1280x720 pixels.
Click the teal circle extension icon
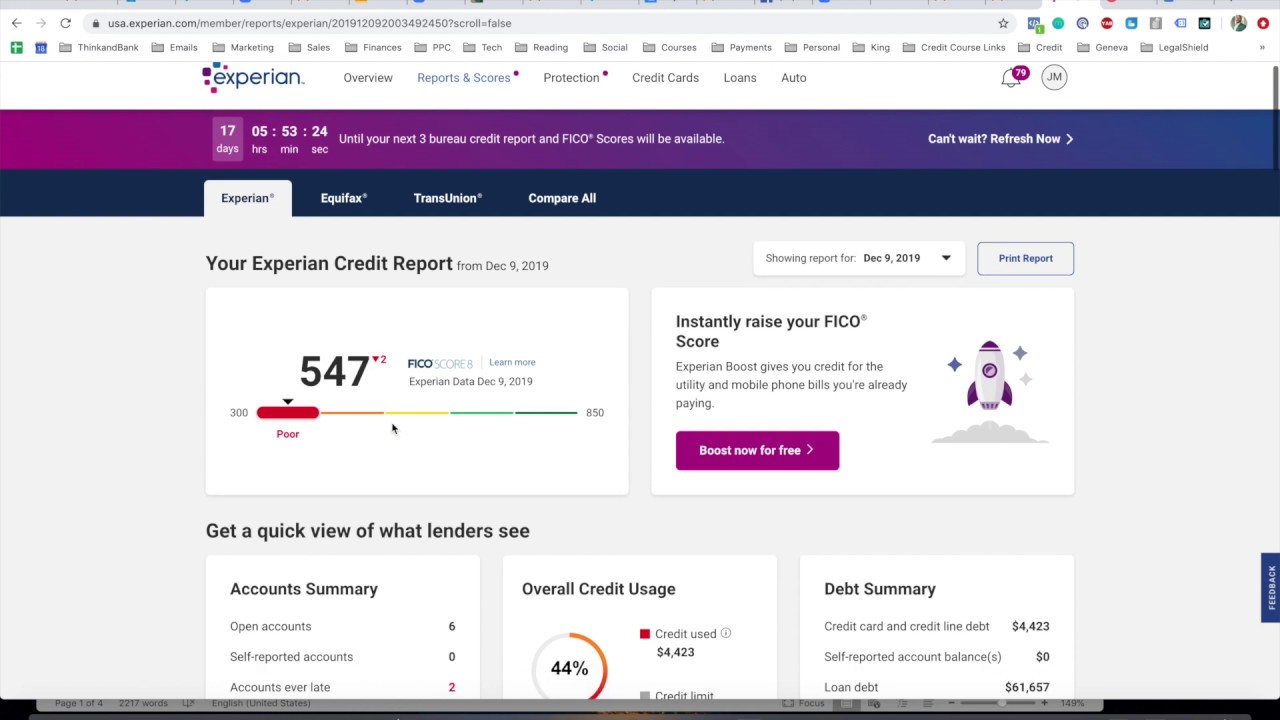(x=1058, y=23)
